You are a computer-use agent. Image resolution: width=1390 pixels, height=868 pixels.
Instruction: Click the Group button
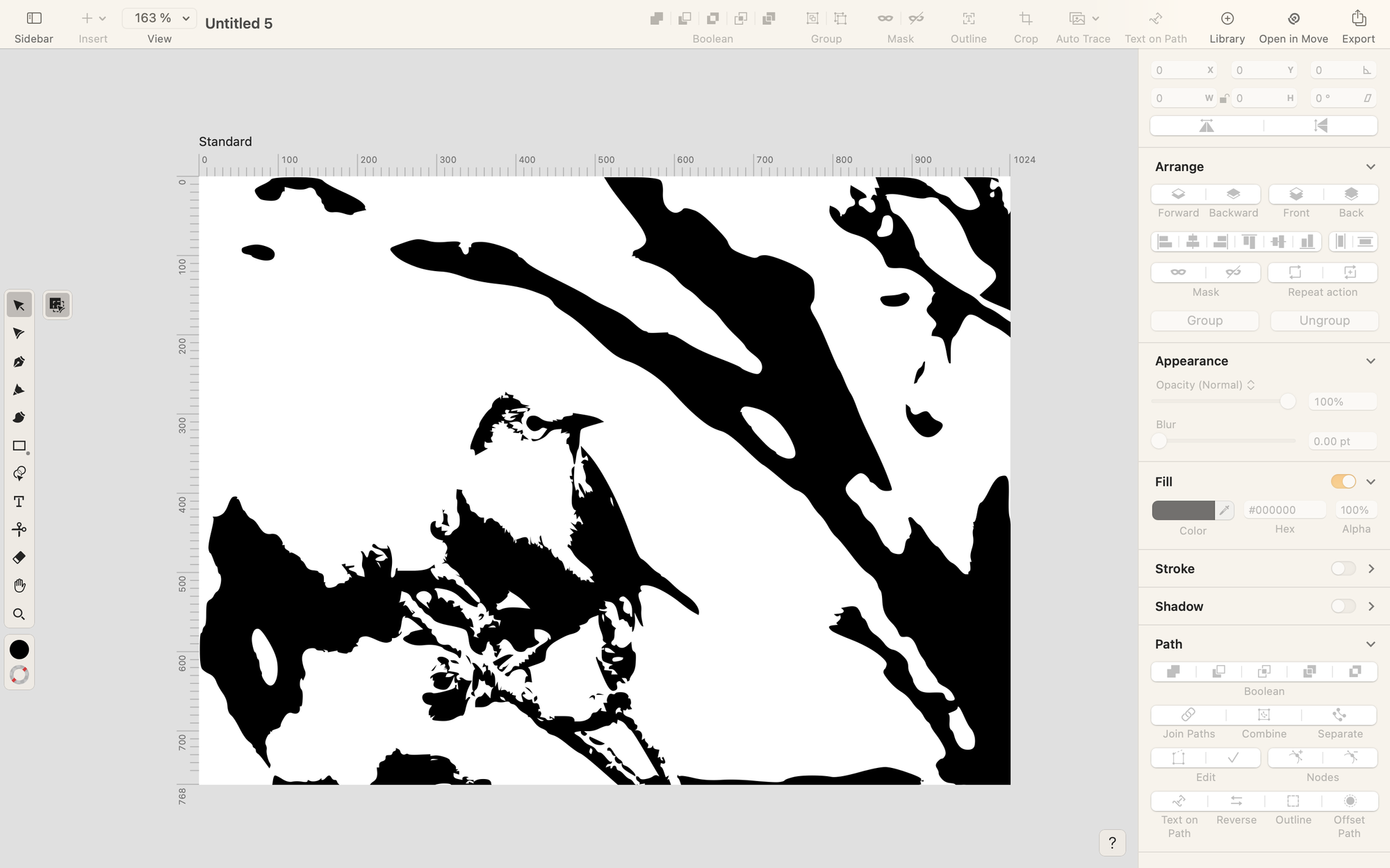click(1204, 320)
